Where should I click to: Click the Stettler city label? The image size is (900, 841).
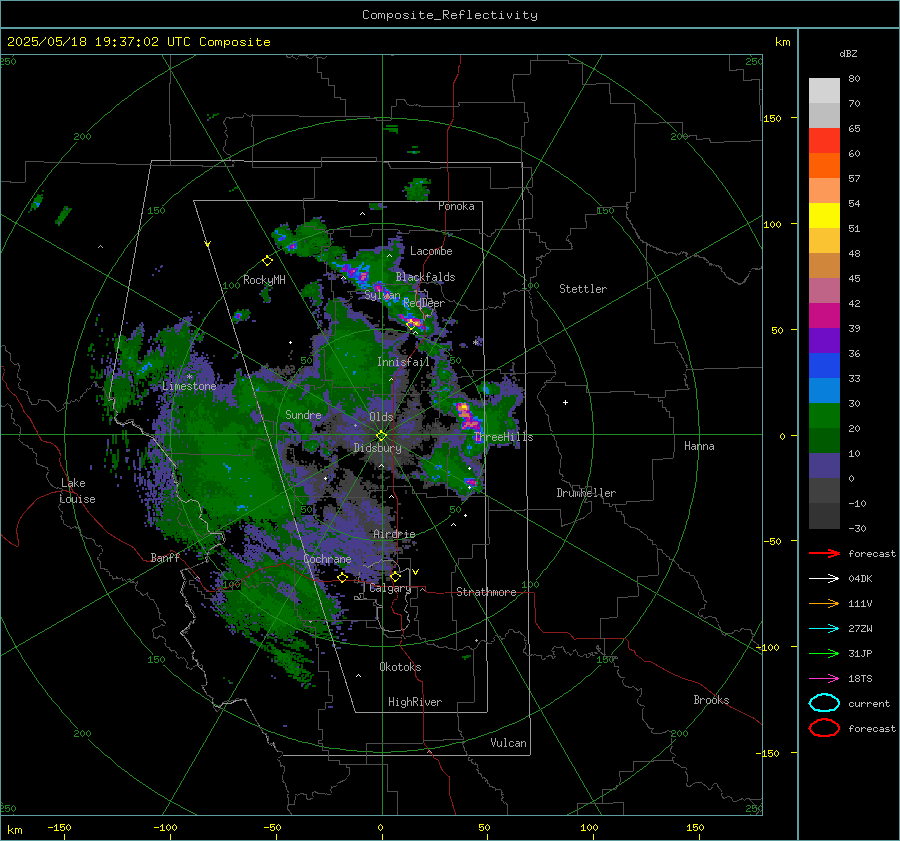coord(583,289)
